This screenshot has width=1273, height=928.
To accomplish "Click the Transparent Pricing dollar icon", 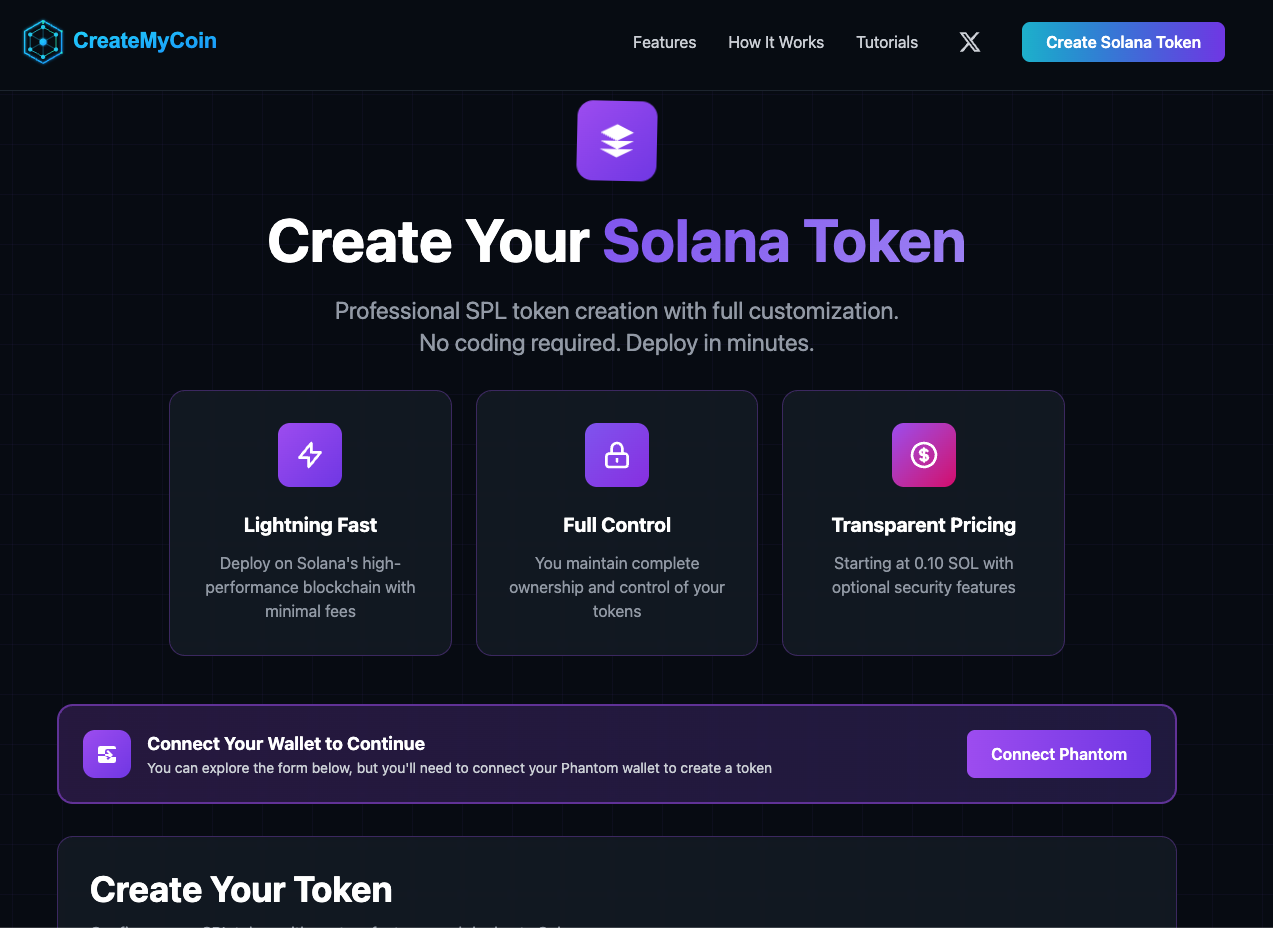I will 923,455.
